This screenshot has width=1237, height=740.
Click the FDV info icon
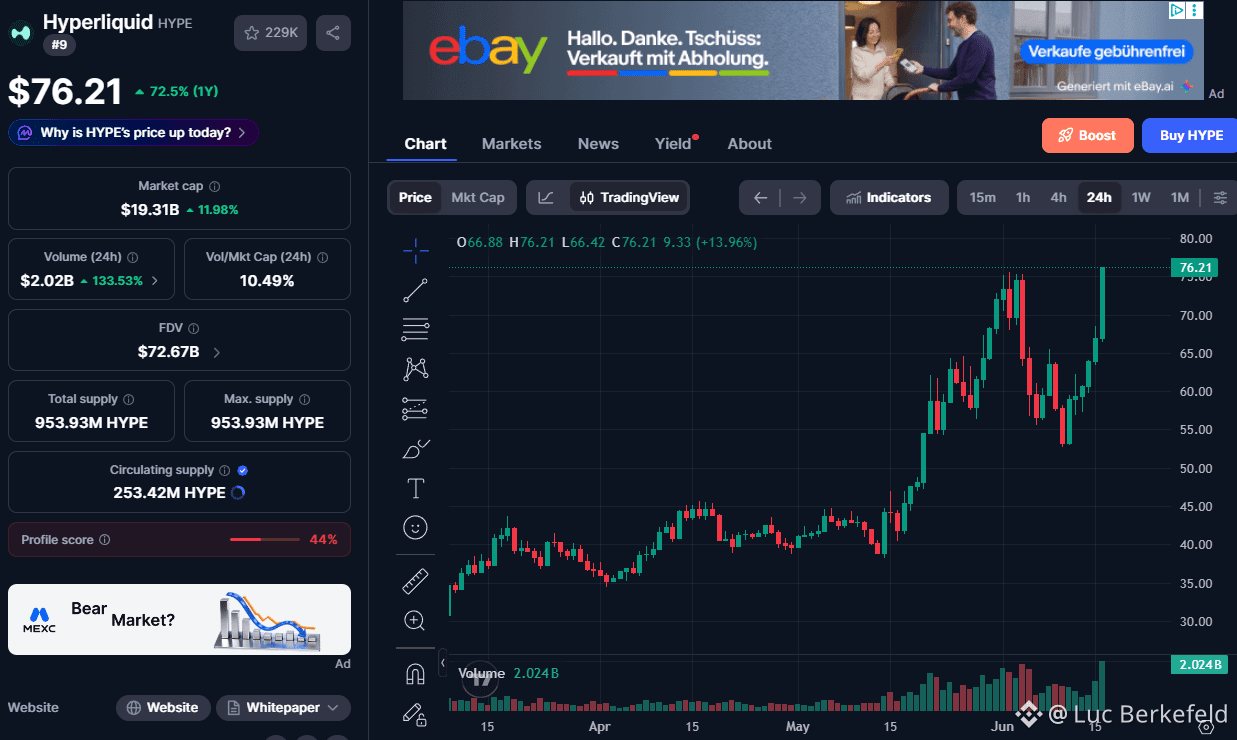(x=194, y=328)
